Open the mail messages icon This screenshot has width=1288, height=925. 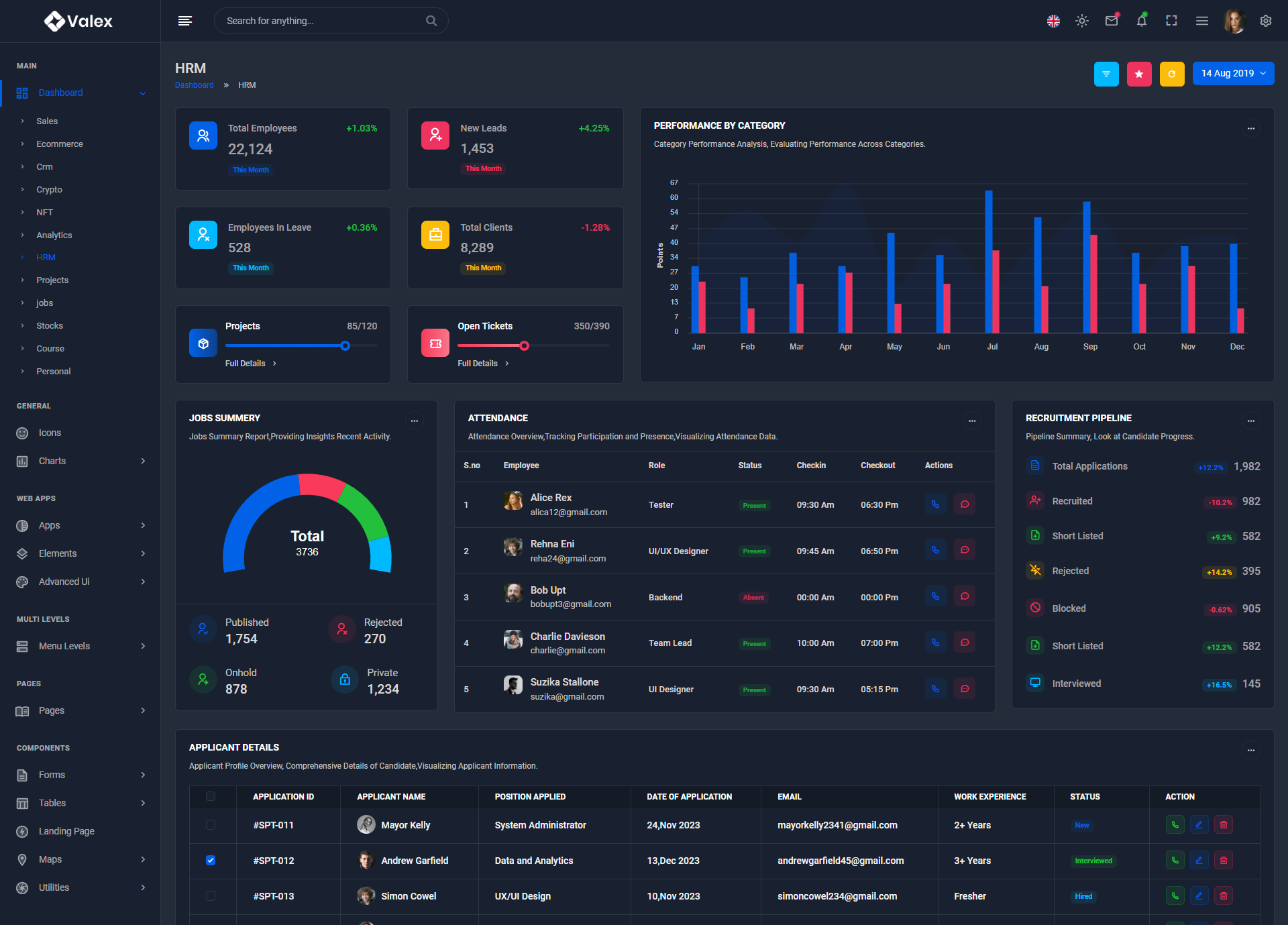tap(1112, 21)
